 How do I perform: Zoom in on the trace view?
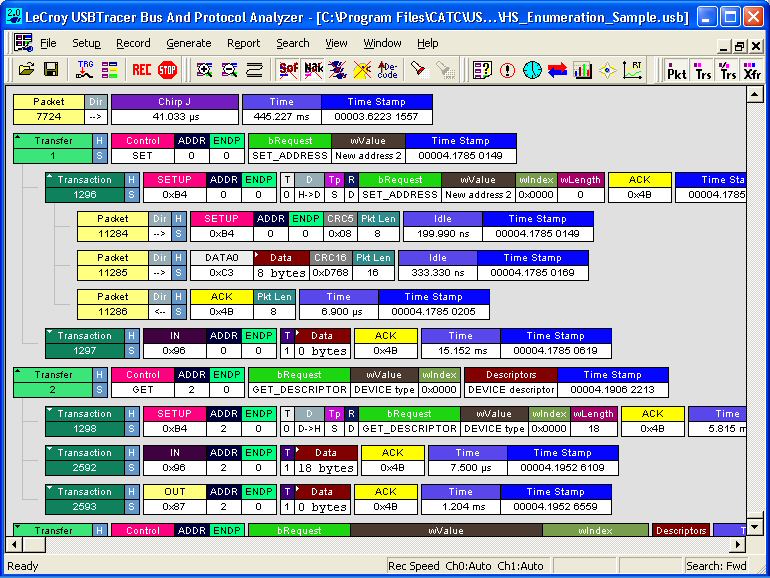(x=204, y=70)
